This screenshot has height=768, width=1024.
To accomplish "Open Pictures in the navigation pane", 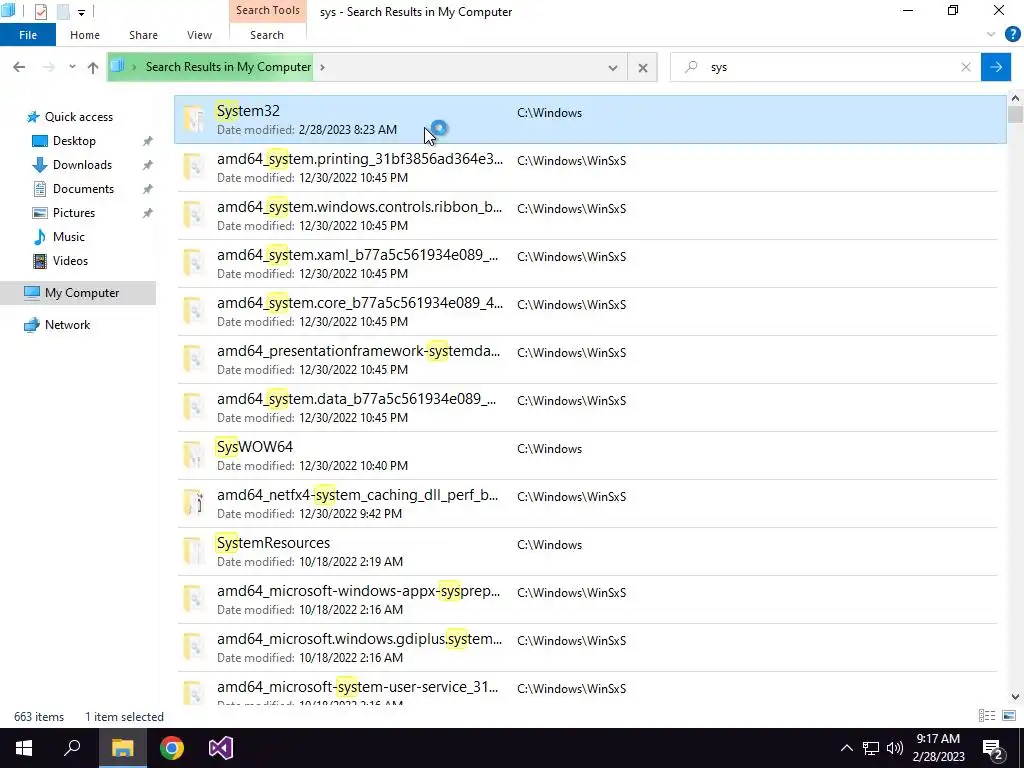I will coord(74,213).
